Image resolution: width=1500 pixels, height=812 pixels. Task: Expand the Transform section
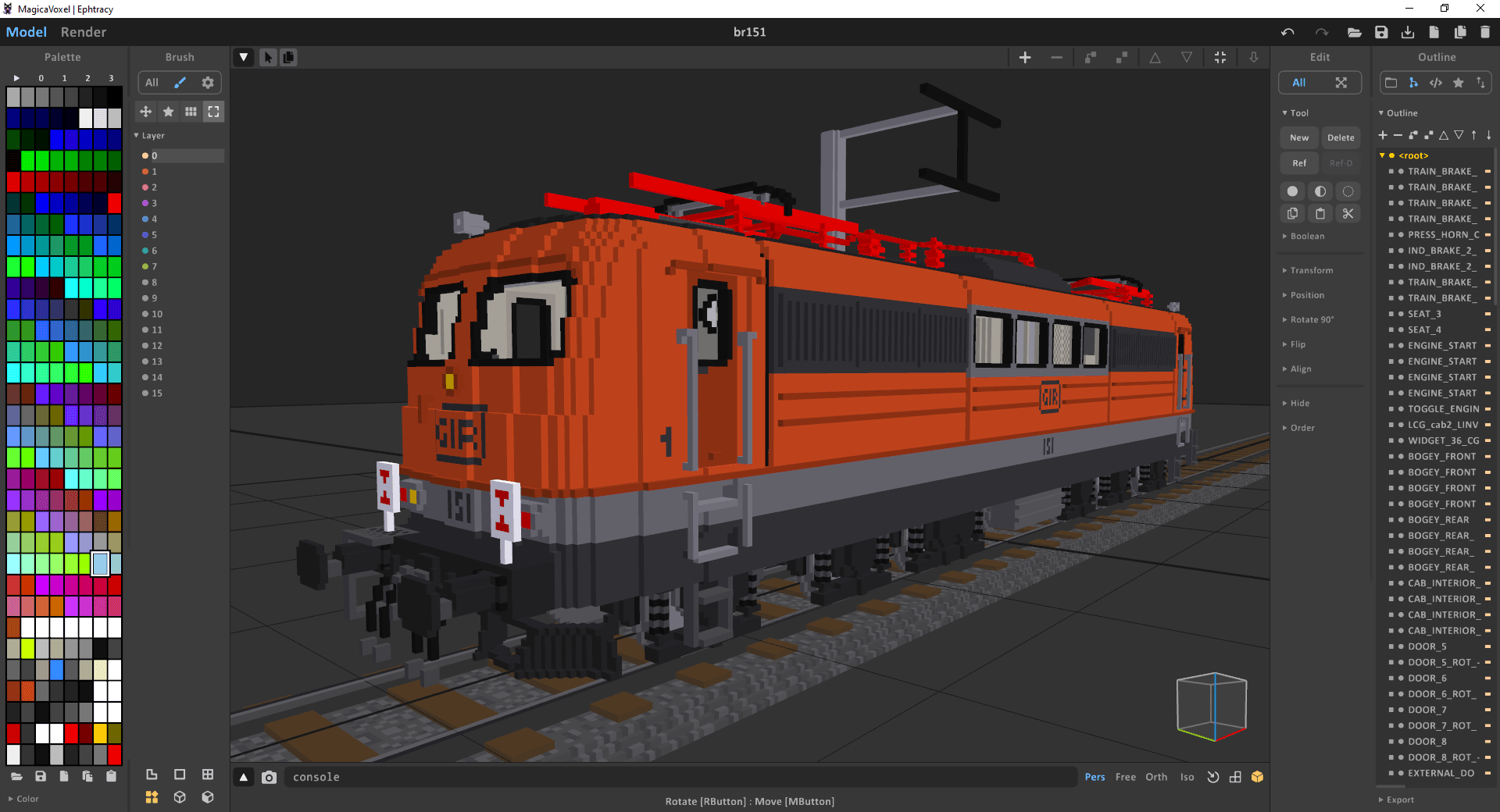pyautogui.click(x=1311, y=270)
